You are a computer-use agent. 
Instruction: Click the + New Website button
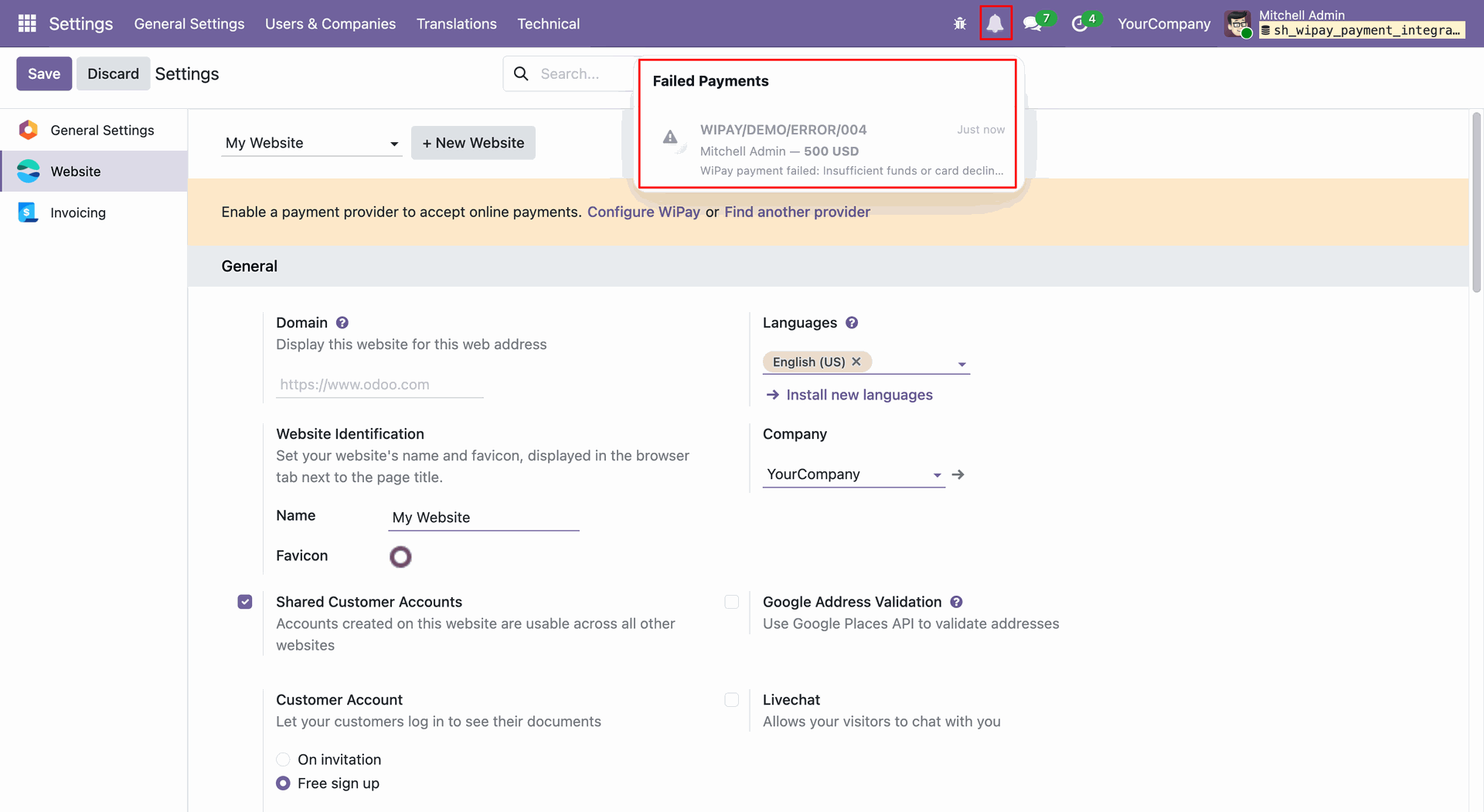point(473,143)
